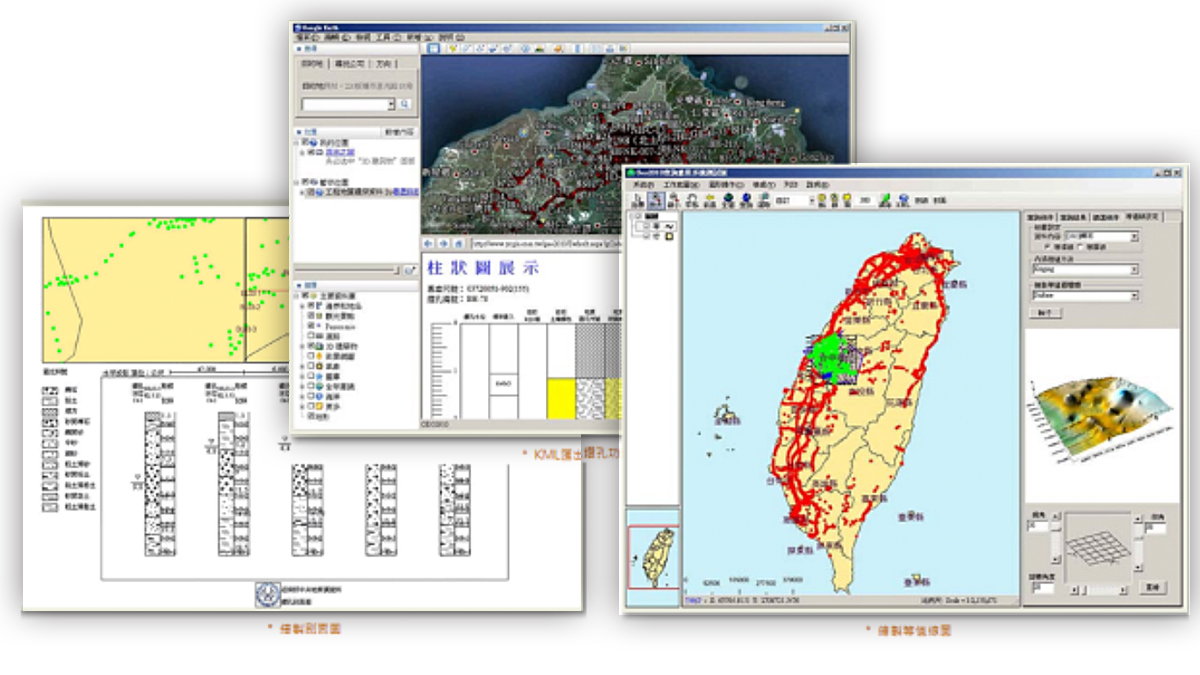Viewport: 1200px width, 675px height.
Task: Click the magnifier search button in Google Earth sidebar
Action: coord(406,104)
